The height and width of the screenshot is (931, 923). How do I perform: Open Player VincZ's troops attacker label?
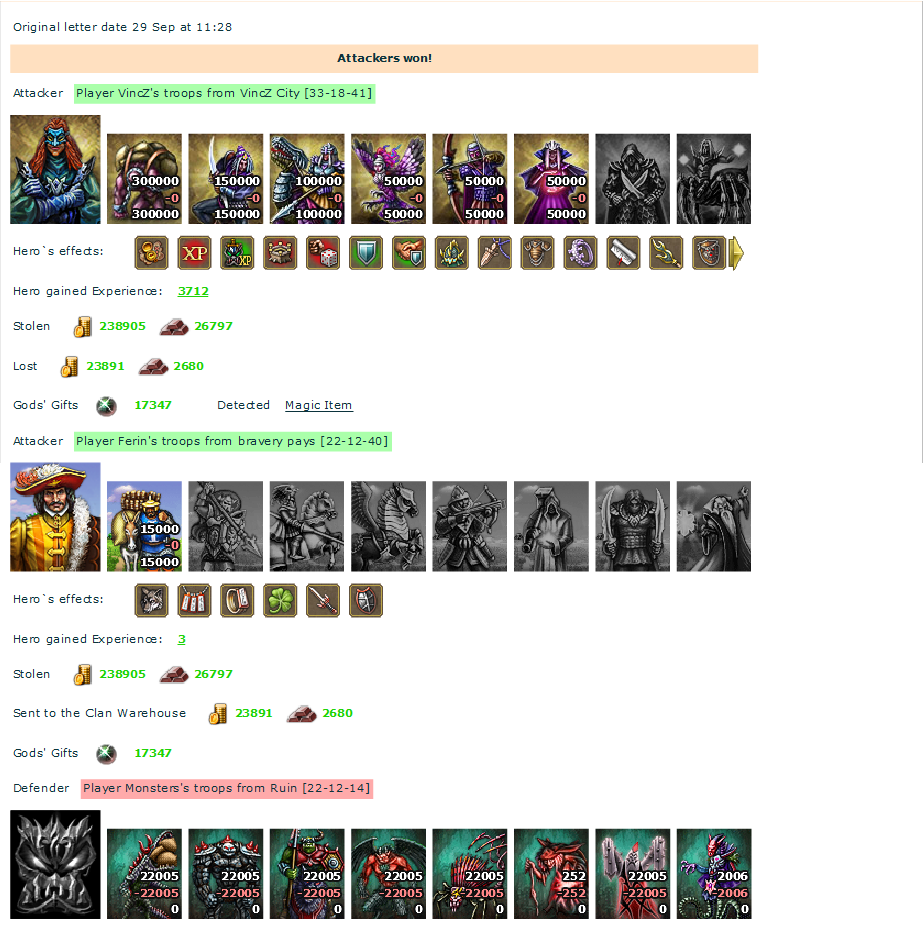224,93
